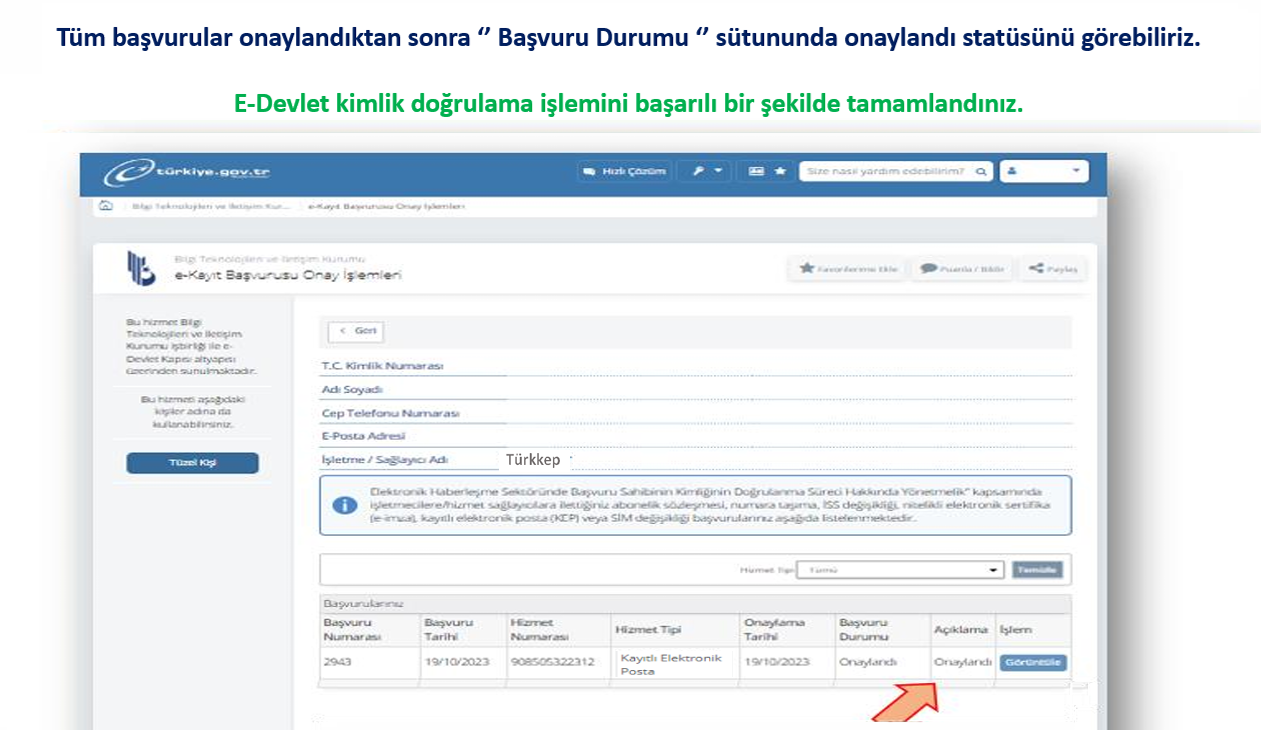This screenshot has width=1261, height=730.
Task: Open the user account dropdown
Action: tap(1045, 172)
